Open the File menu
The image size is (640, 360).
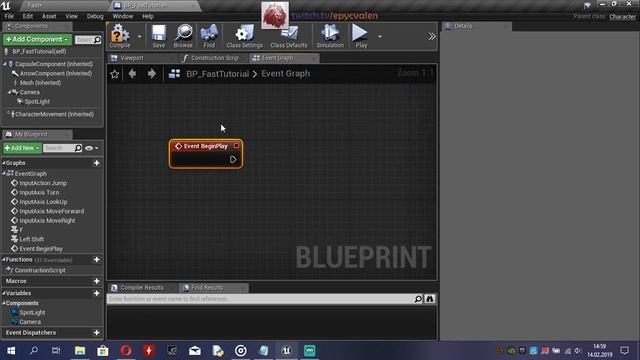pos(9,16)
